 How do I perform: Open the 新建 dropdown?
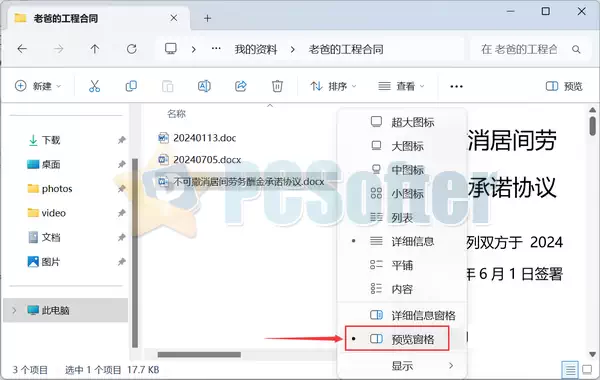[x=38, y=86]
